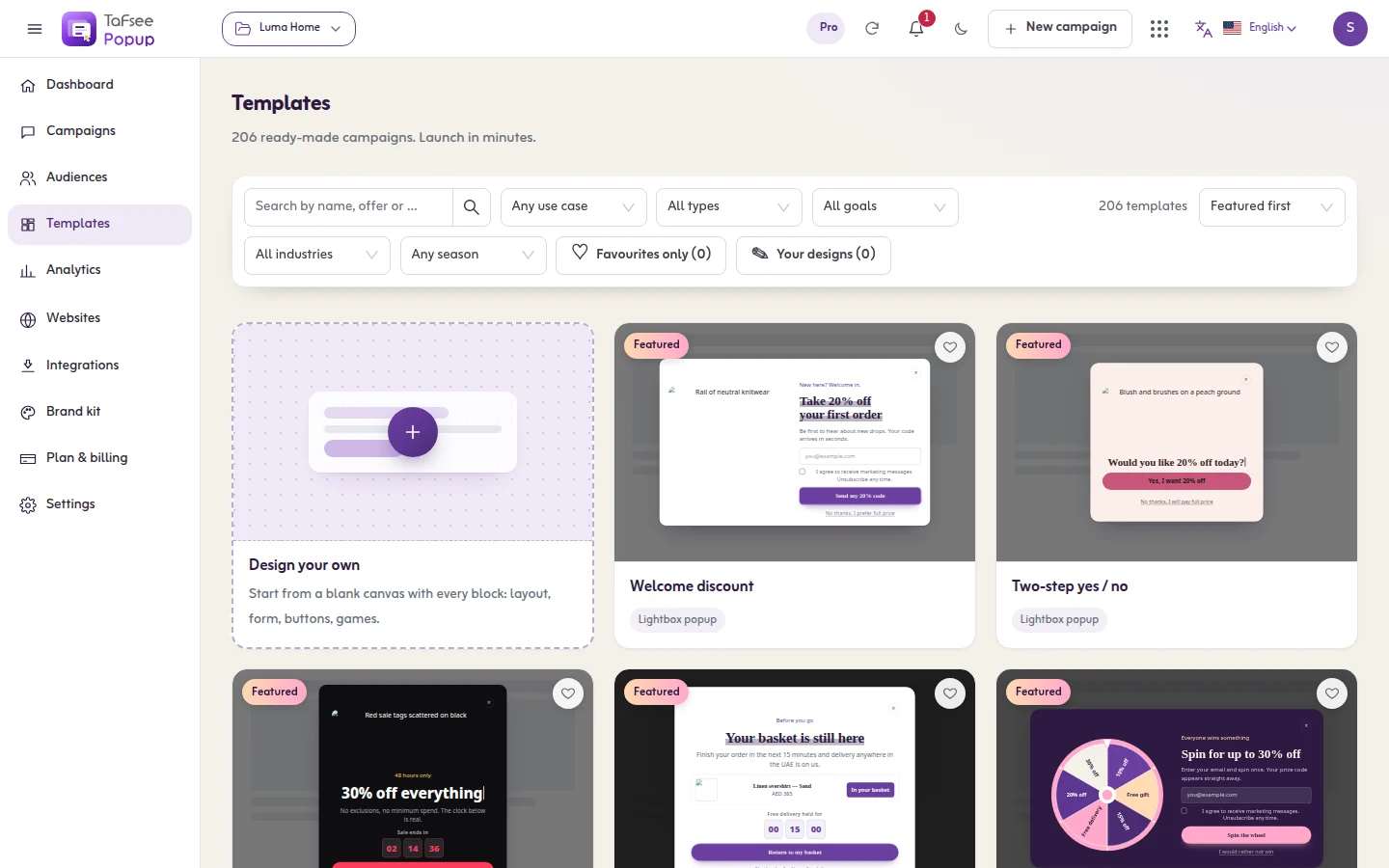Favourite the Welcome discount template

950,347
